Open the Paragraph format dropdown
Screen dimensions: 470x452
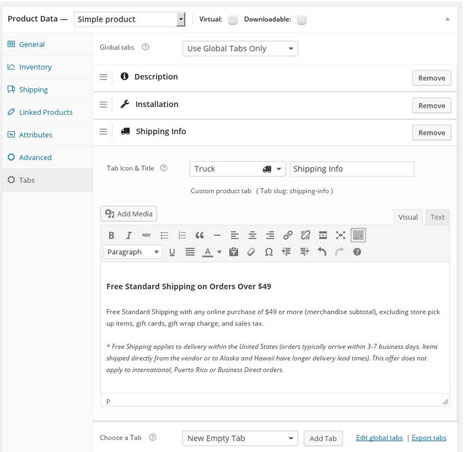pos(133,252)
